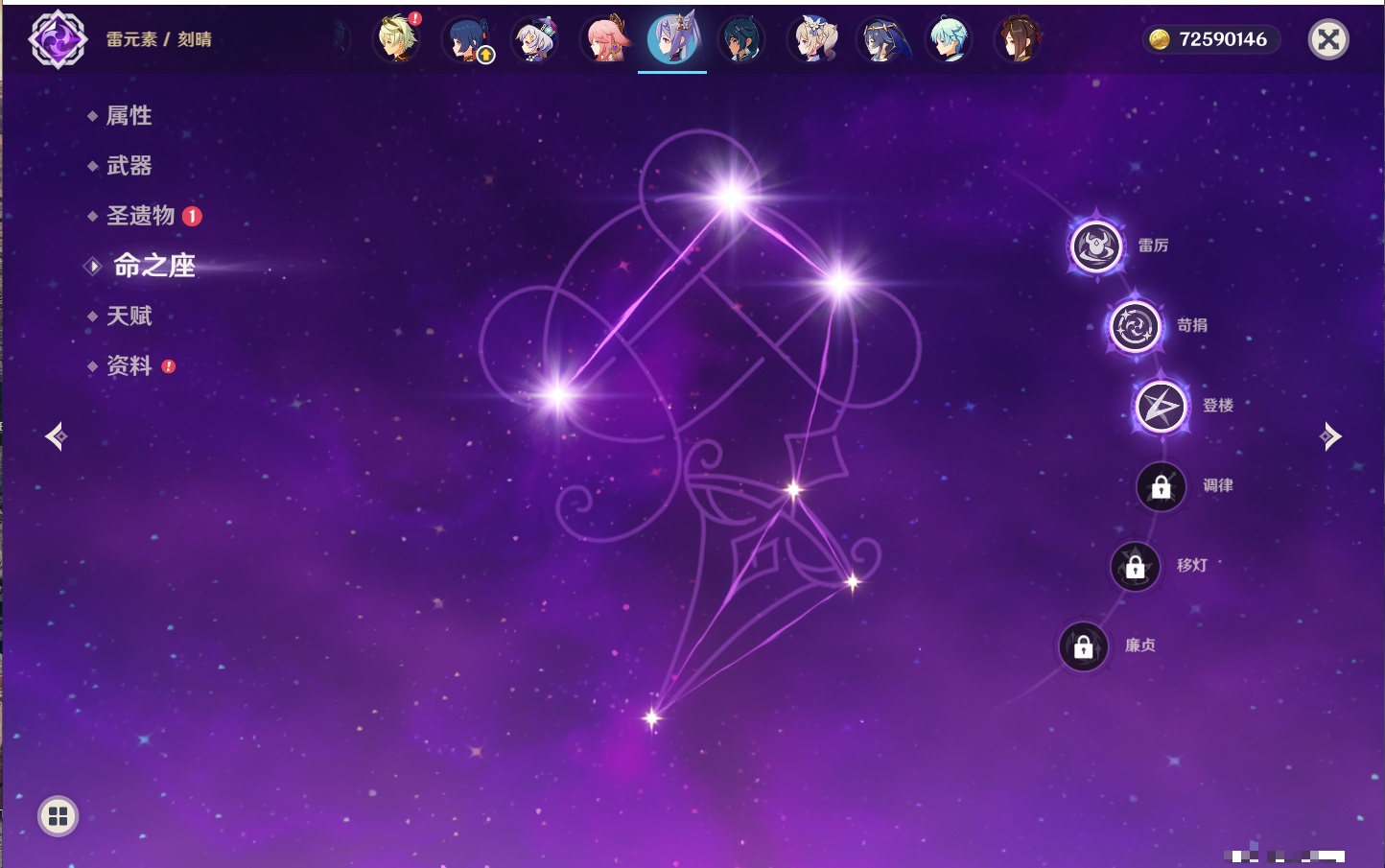The width and height of the screenshot is (1385, 868).
Task: Click the 调律 constellation label
Action: 1218,485
